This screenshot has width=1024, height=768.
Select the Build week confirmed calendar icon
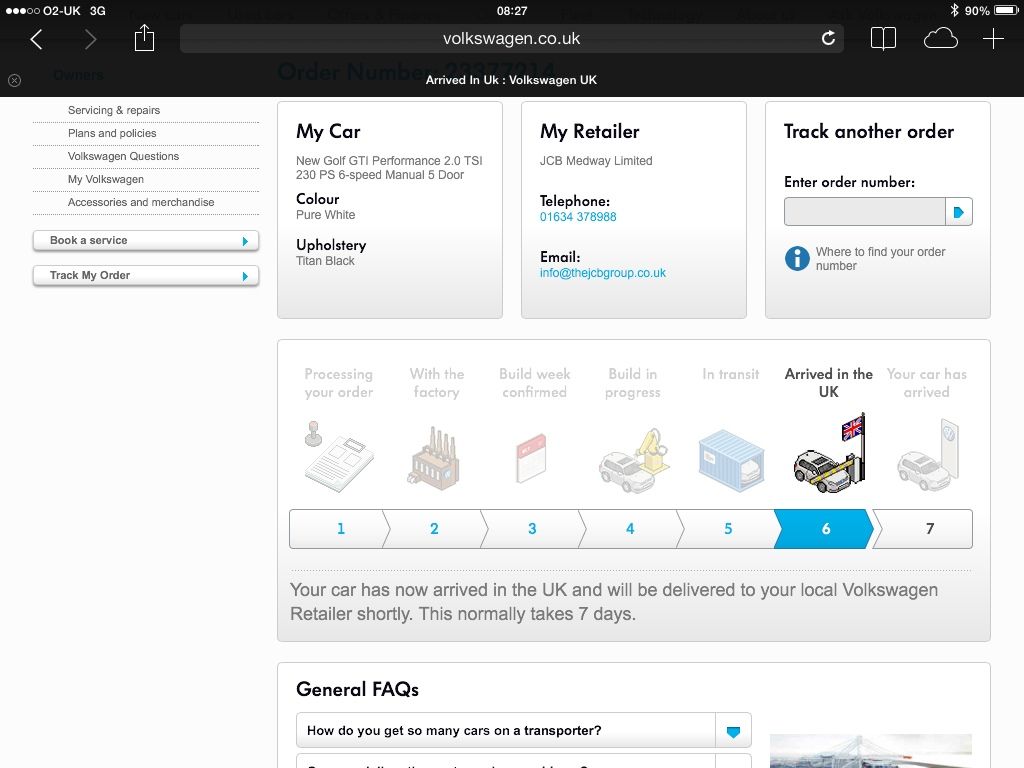click(x=531, y=458)
